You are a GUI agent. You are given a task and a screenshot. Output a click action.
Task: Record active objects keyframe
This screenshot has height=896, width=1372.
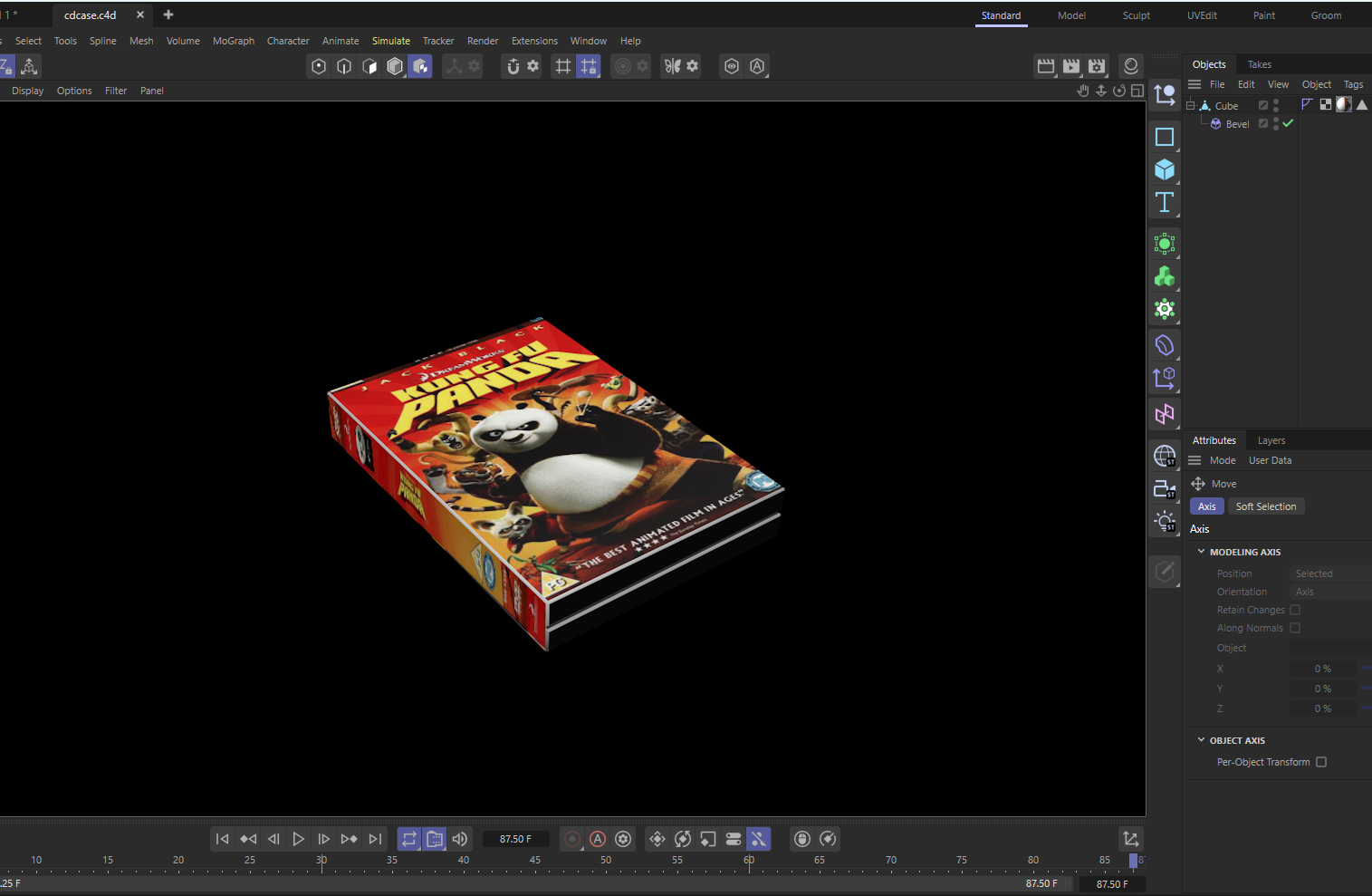[x=571, y=838]
